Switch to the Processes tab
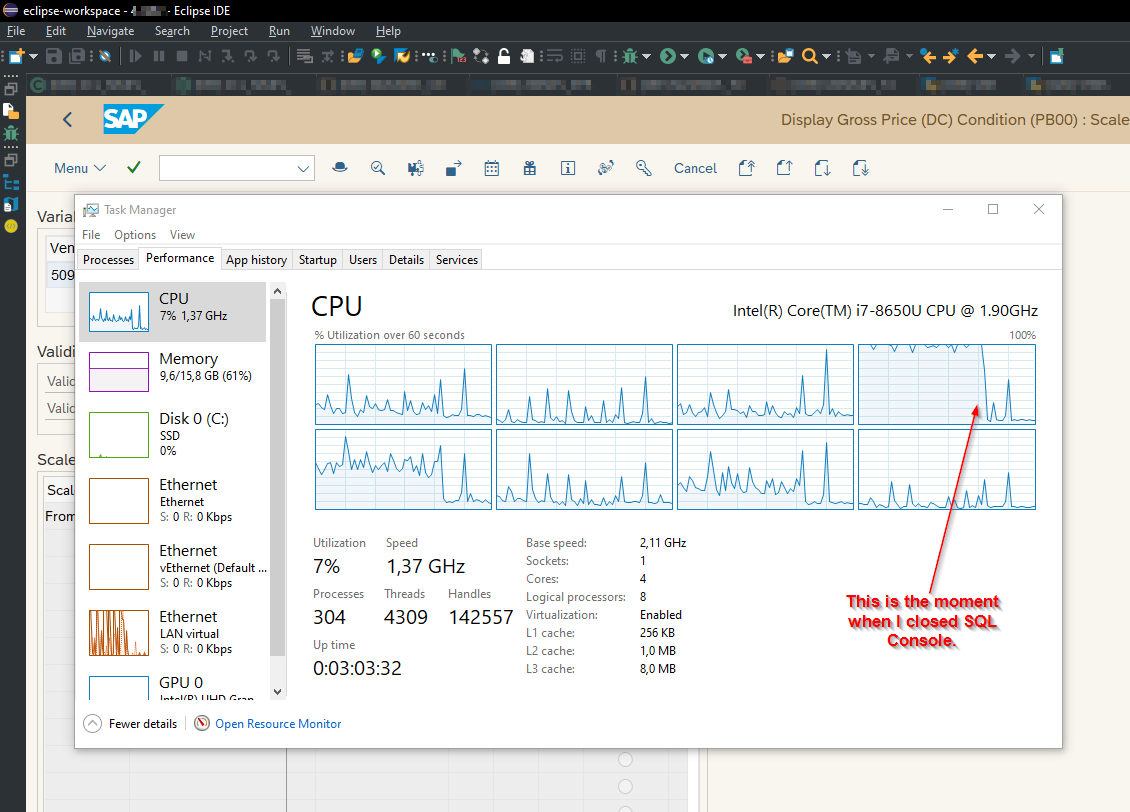1130x812 pixels. [x=108, y=260]
